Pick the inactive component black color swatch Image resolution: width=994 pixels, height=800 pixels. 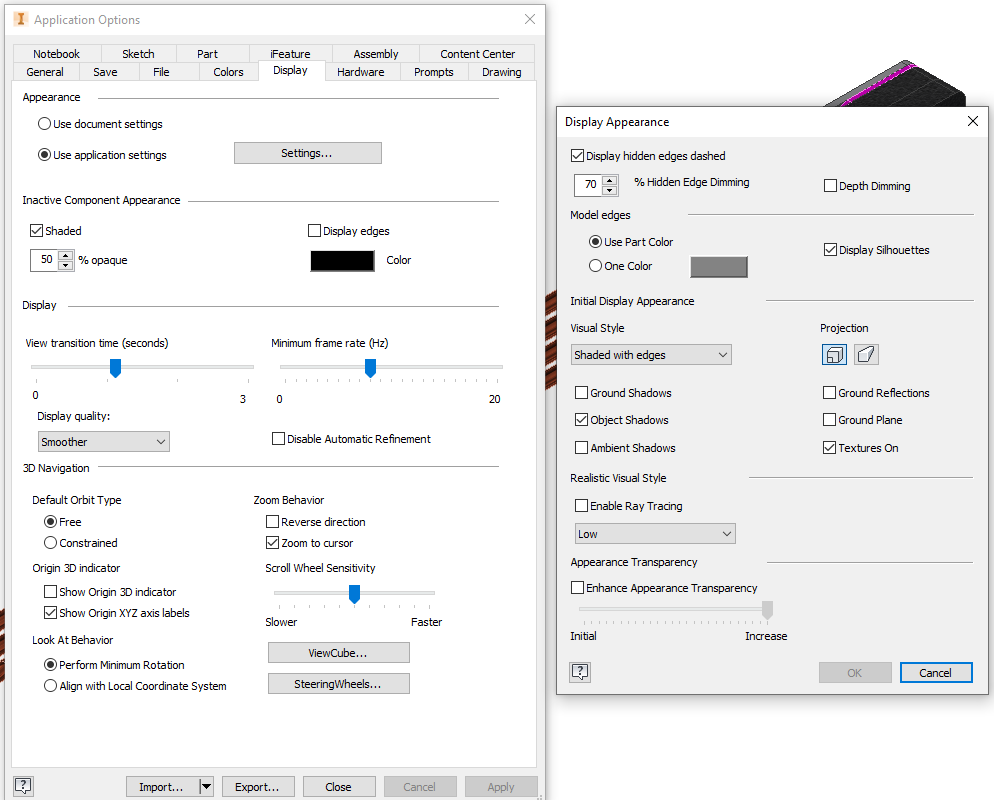(342, 261)
